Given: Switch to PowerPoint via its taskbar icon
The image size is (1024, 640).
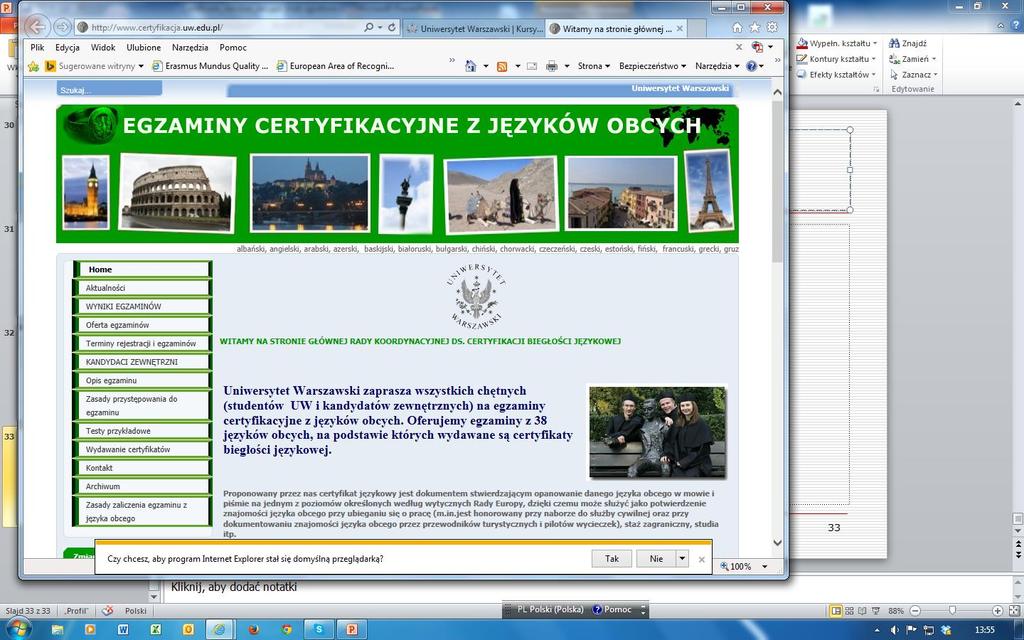Looking at the screenshot, I should [351, 629].
